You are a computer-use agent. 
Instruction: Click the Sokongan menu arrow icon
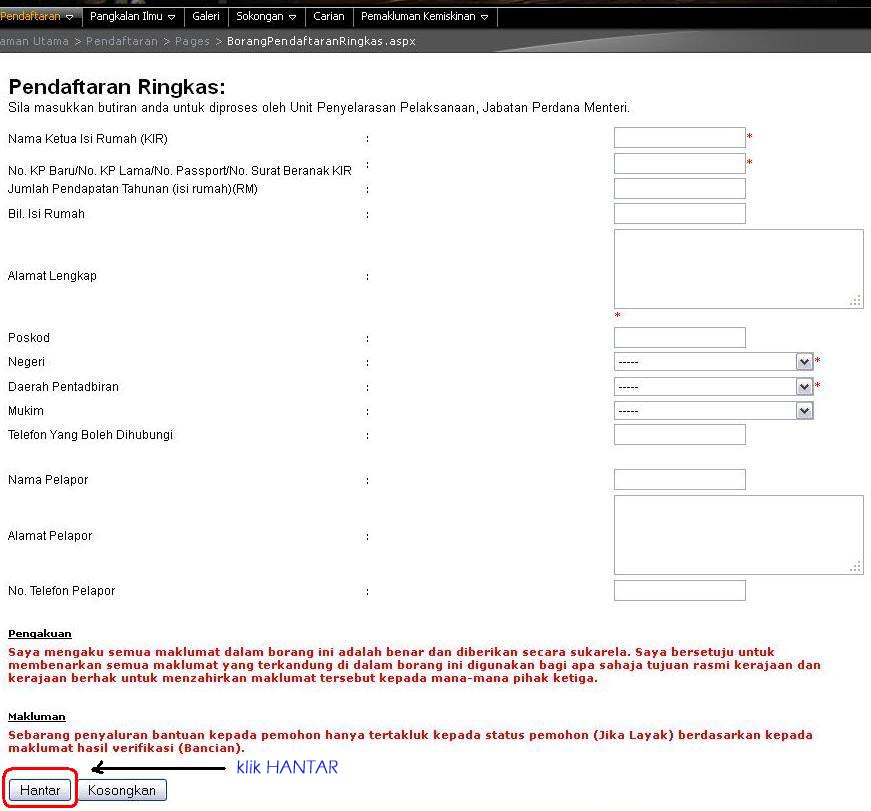coord(293,17)
